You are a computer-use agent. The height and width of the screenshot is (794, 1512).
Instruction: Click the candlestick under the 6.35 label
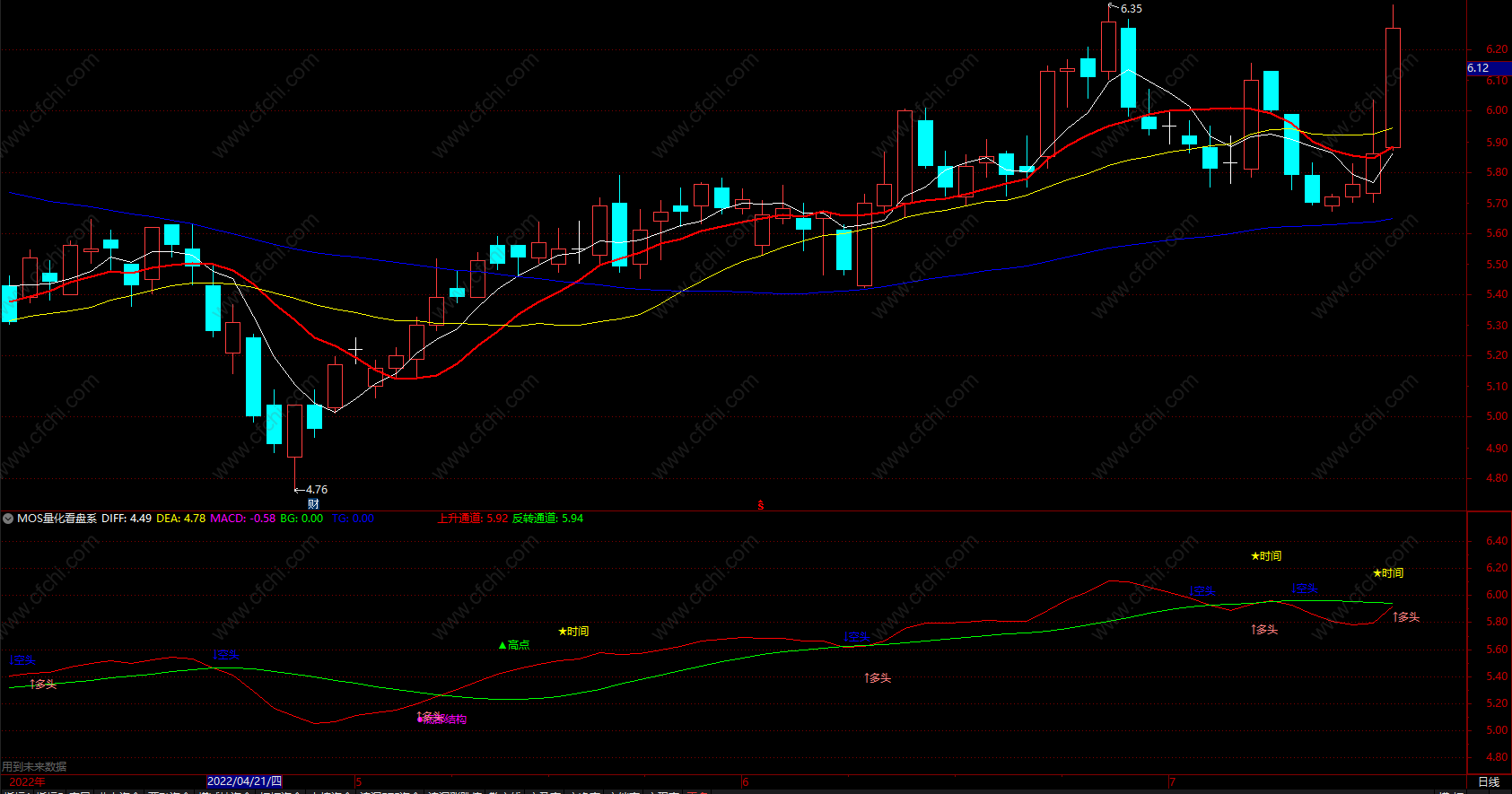(1109, 47)
